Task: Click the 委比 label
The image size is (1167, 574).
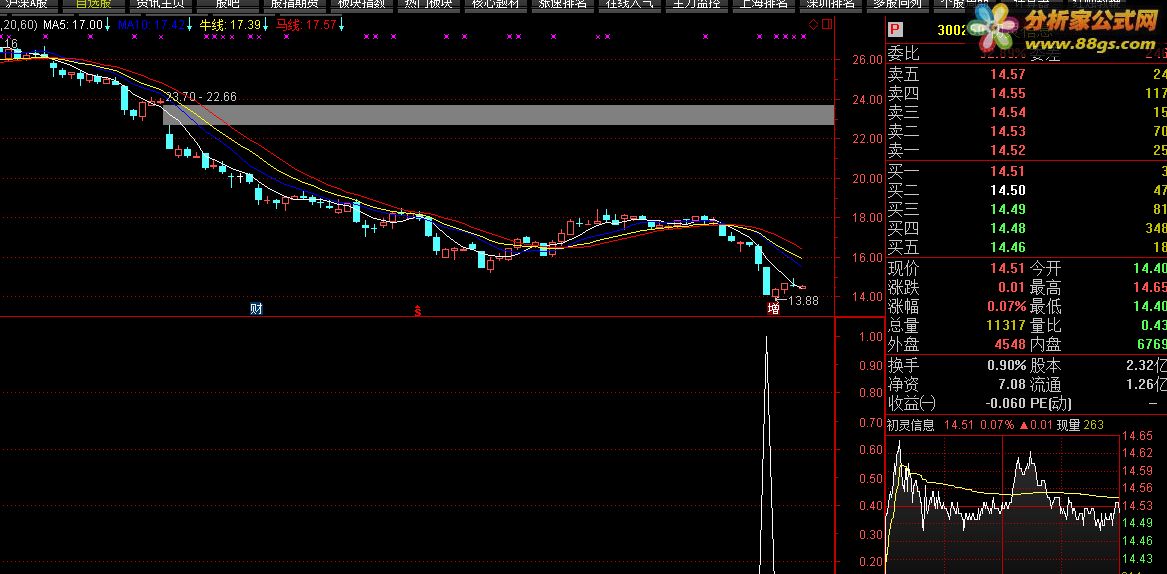Action: coord(904,54)
